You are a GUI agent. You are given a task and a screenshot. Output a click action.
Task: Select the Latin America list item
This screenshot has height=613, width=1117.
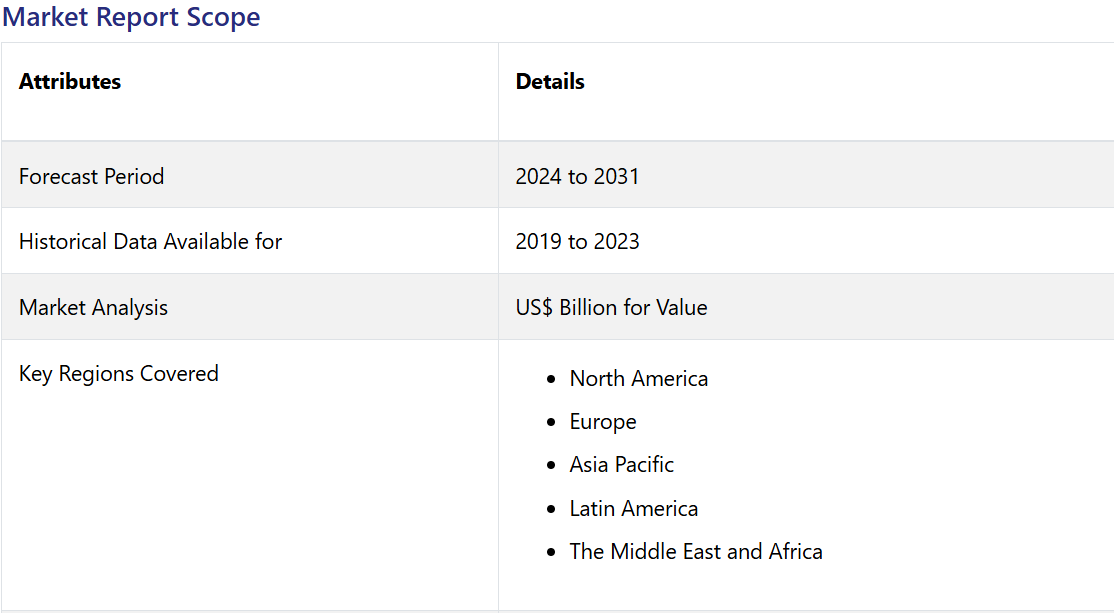click(633, 509)
